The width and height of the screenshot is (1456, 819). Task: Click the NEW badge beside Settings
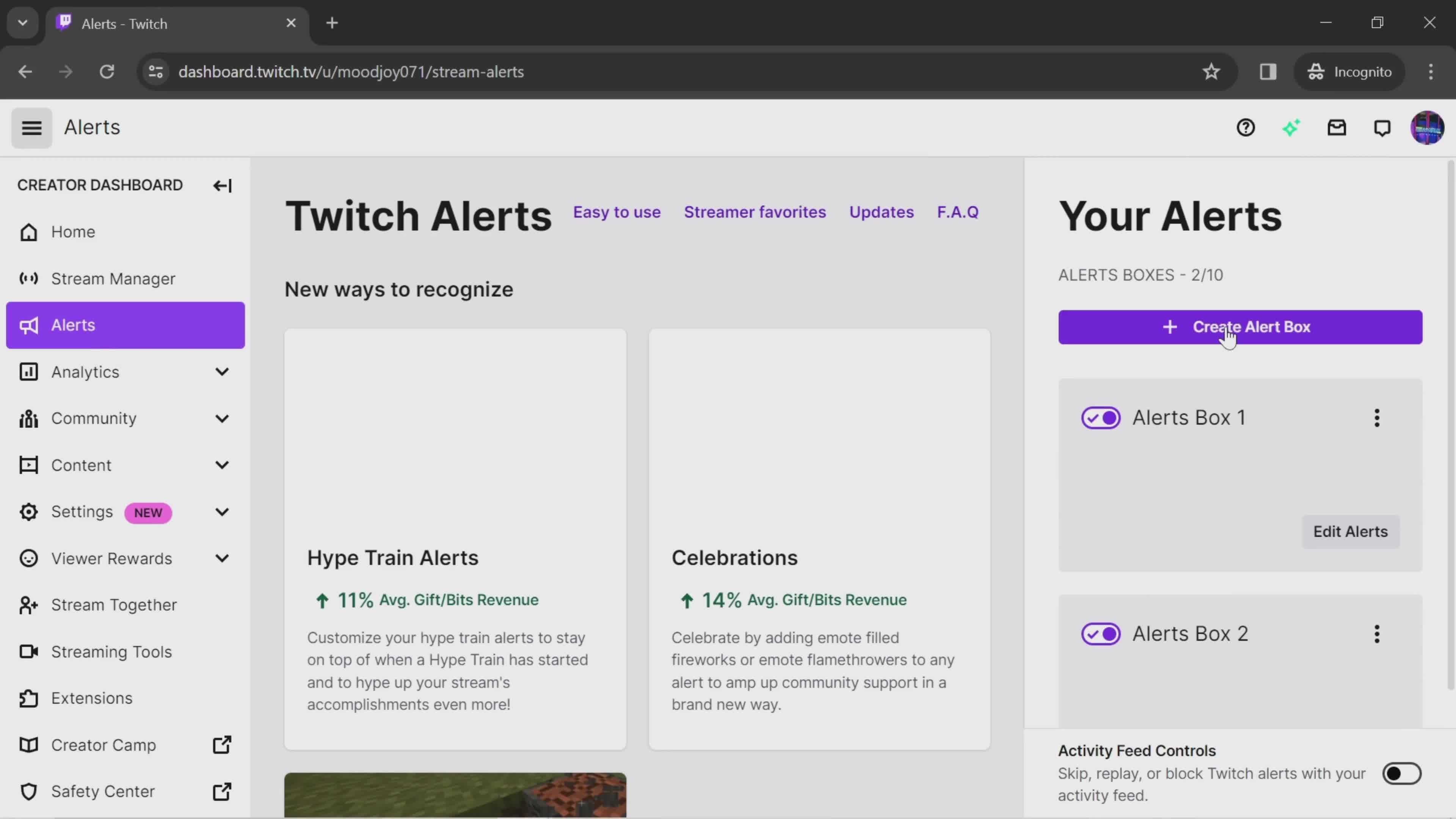[x=148, y=513]
